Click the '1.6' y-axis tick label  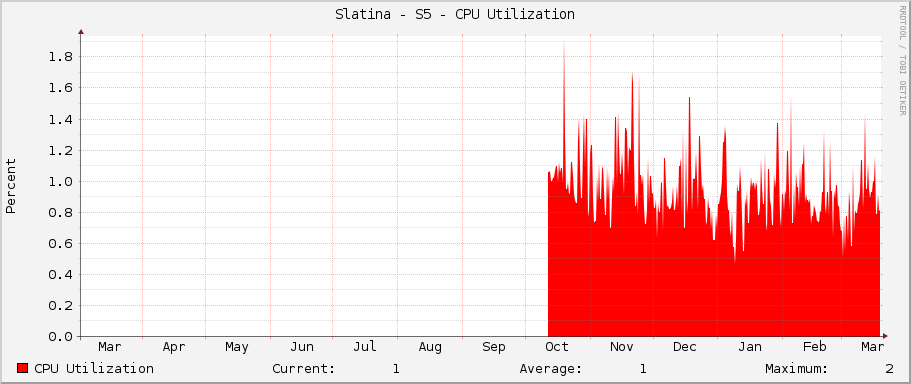(60, 88)
